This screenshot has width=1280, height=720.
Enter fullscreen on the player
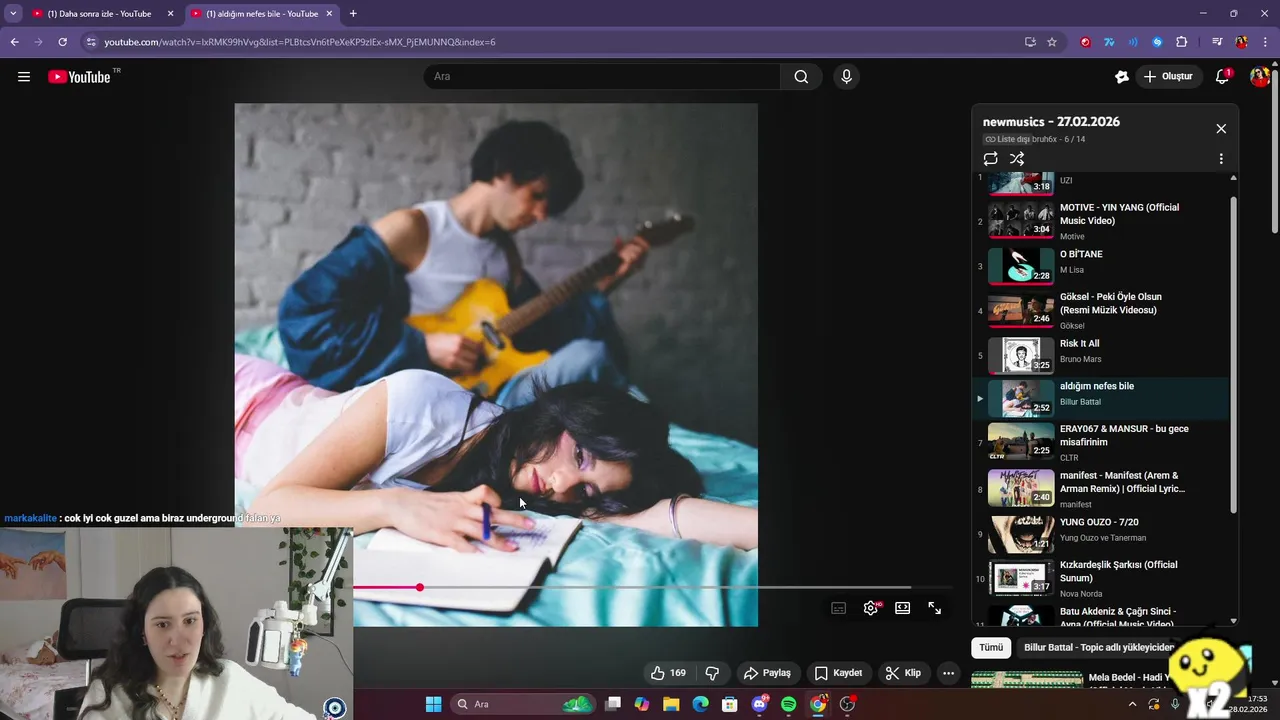(x=935, y=608)
